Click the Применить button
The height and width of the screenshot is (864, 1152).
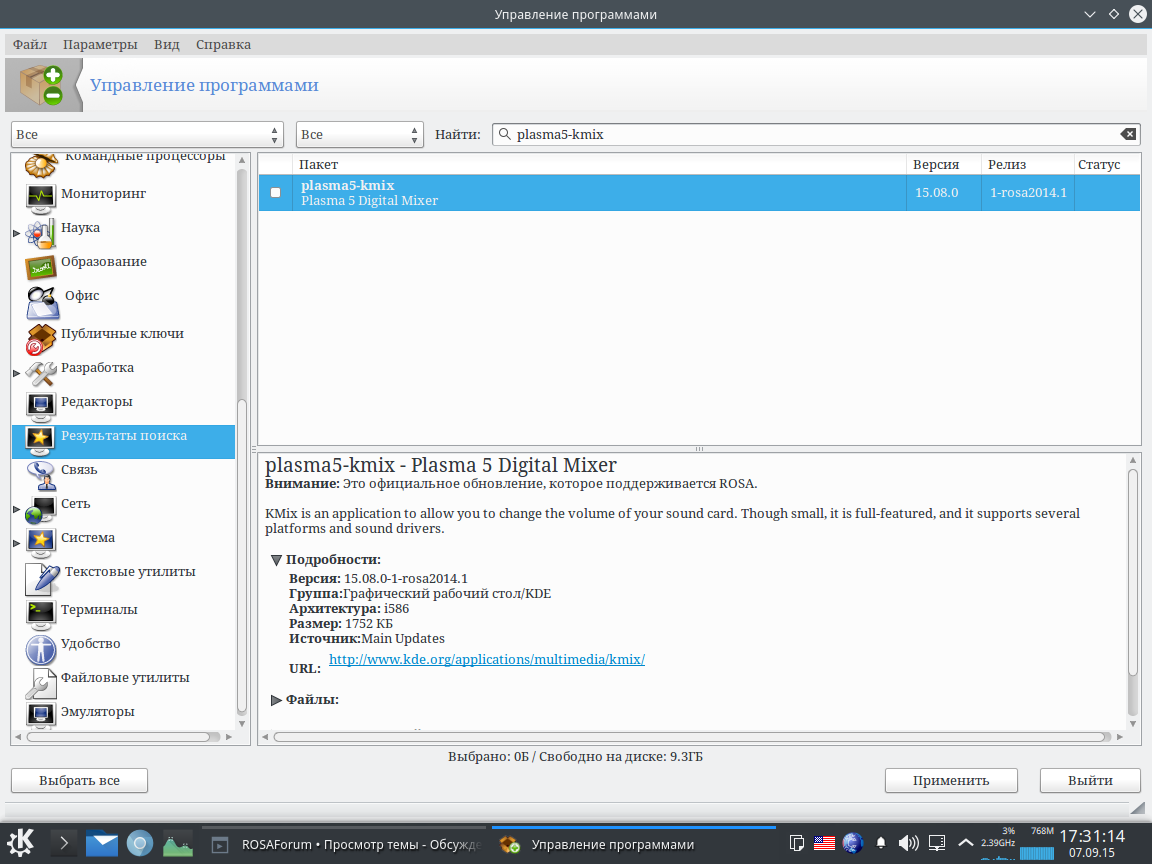click(951, 780)
